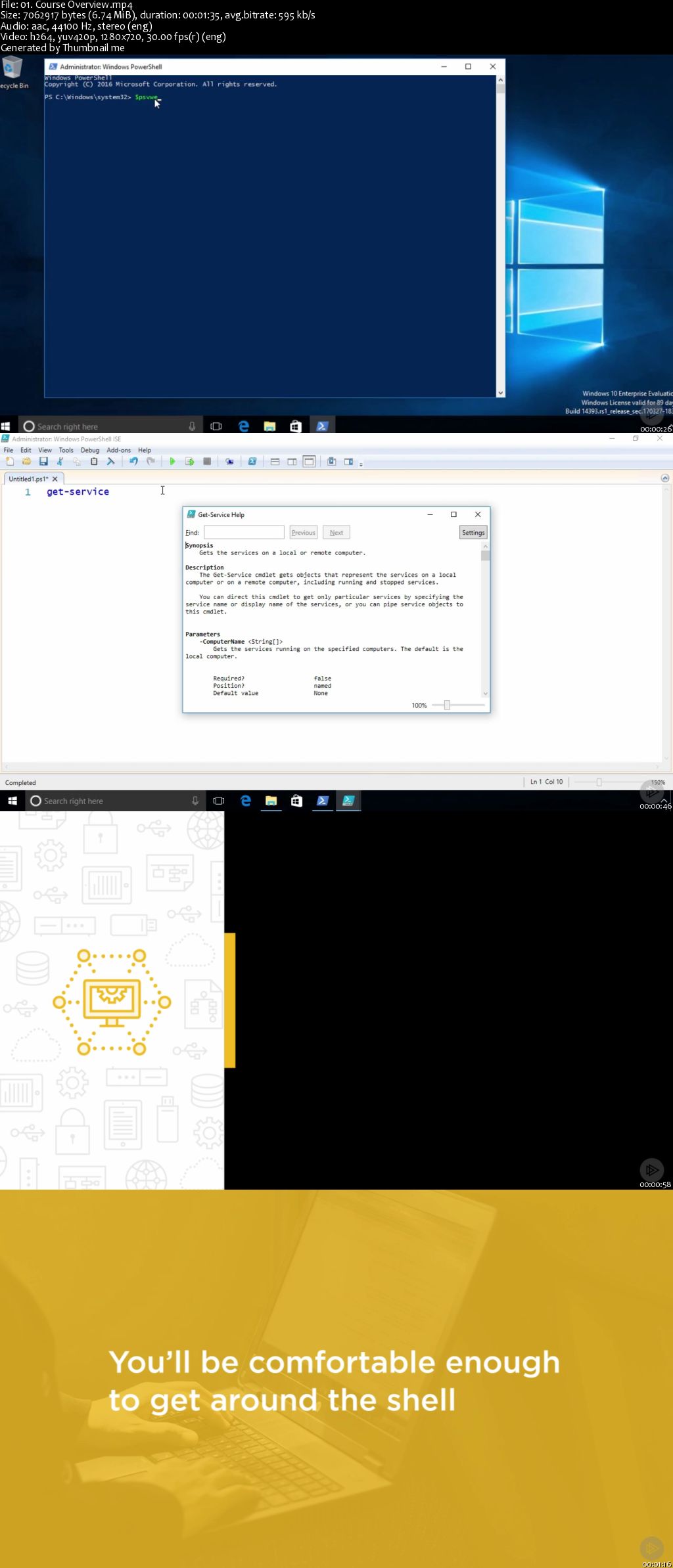Click the Paste clipboard icon in ISE toolbar
The image size is (673, 1568).
click(x=94, y=462)
